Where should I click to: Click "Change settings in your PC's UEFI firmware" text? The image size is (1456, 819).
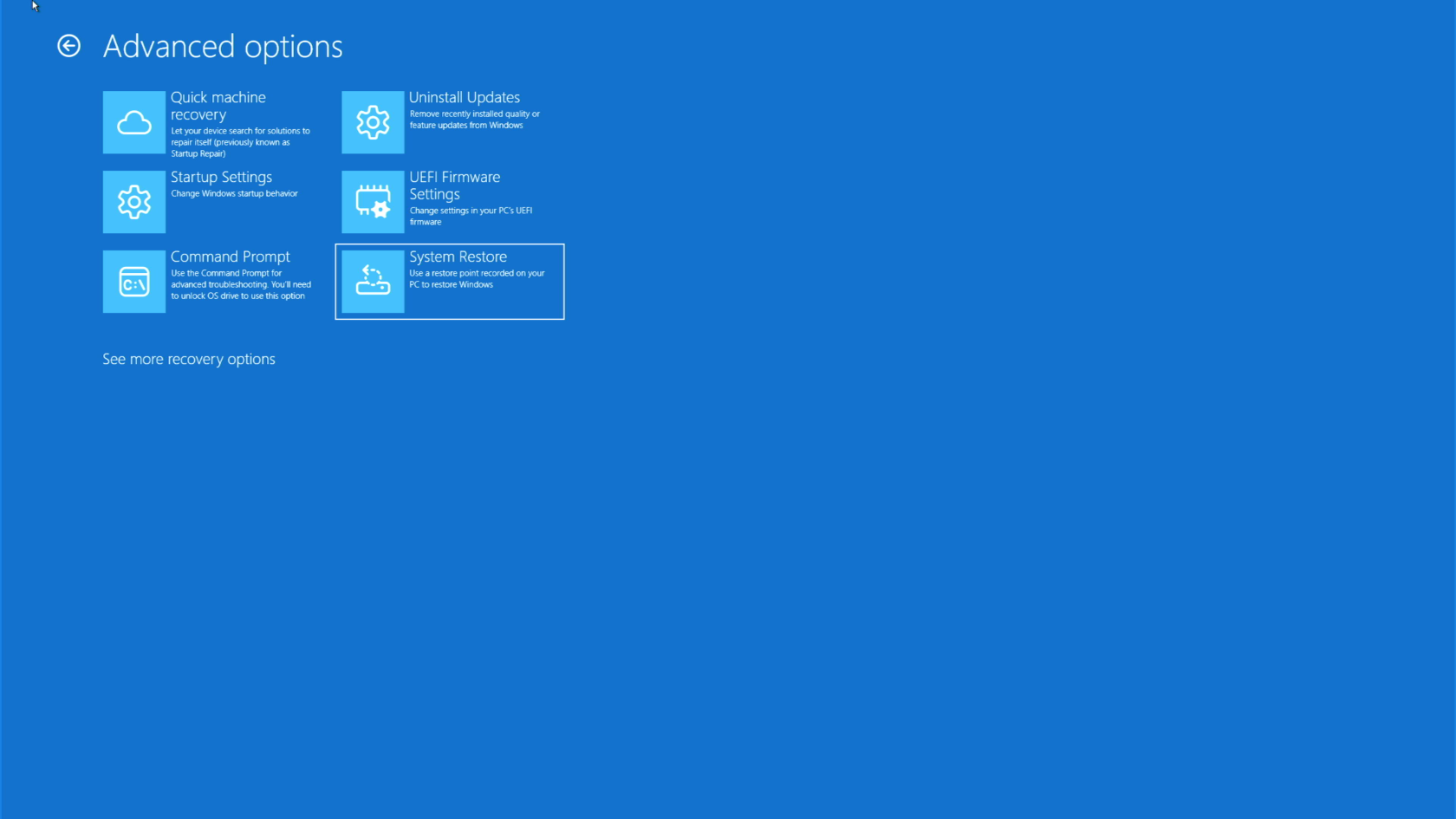[x=471, y=216]
